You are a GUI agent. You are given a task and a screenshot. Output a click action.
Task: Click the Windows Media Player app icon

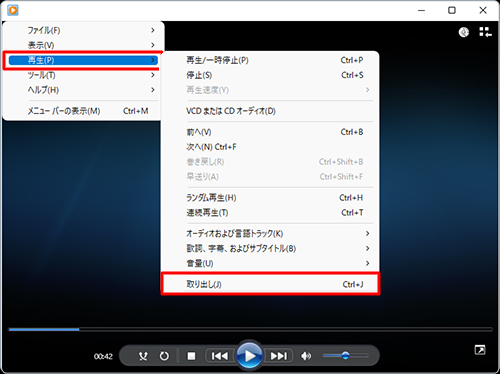[13, 10]
